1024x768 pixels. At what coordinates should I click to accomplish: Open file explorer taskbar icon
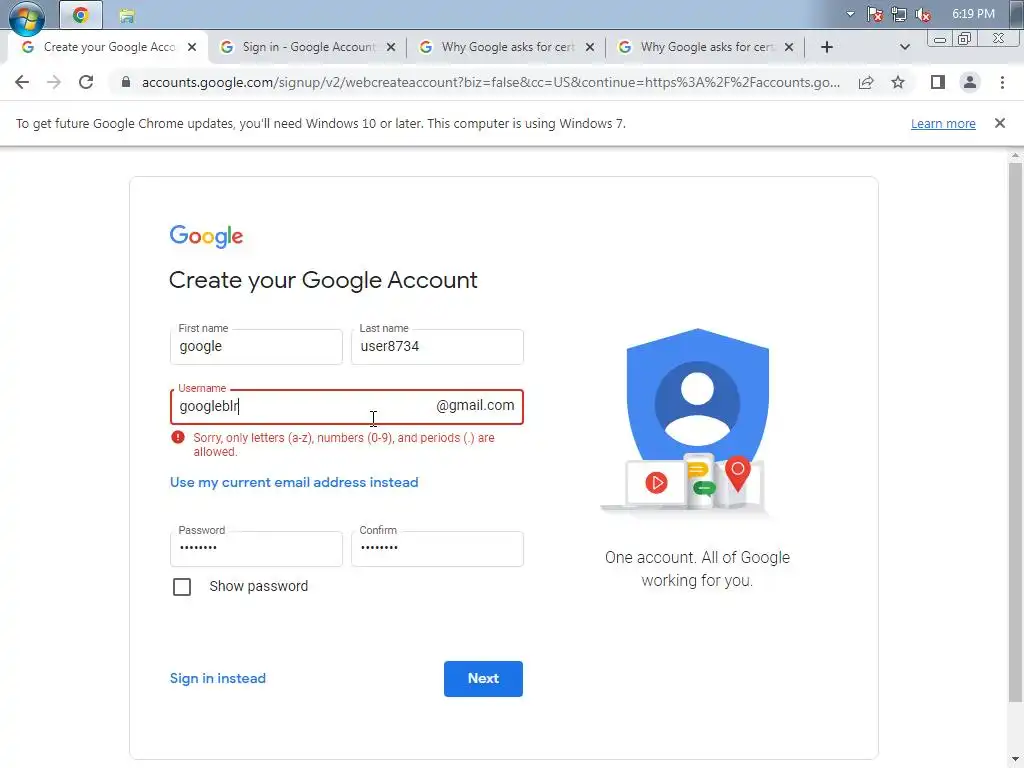click(127, 15)
